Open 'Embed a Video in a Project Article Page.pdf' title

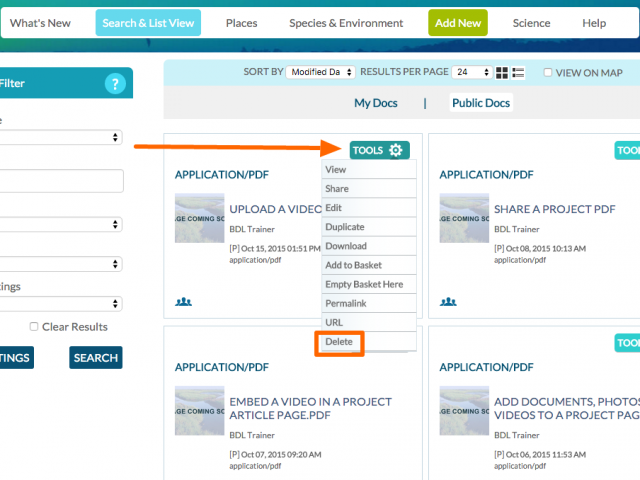tap(311, 408)
